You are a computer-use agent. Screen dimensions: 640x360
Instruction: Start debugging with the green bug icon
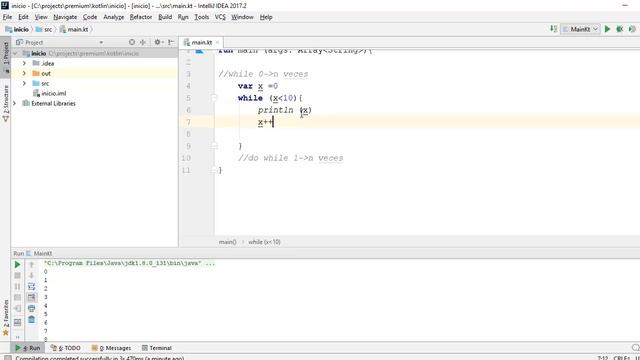(620, 29)
